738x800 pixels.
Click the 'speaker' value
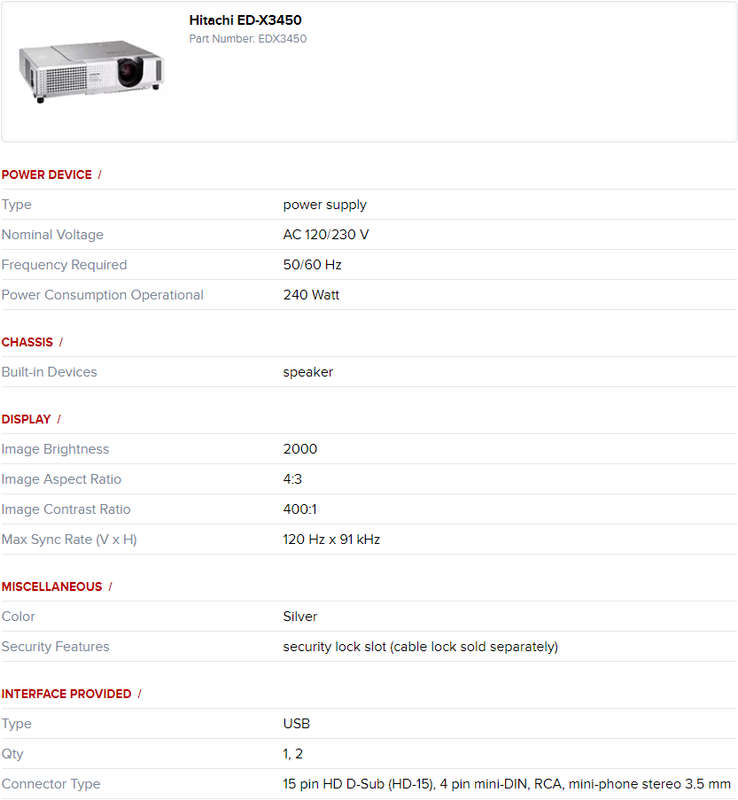coord(308,372)
